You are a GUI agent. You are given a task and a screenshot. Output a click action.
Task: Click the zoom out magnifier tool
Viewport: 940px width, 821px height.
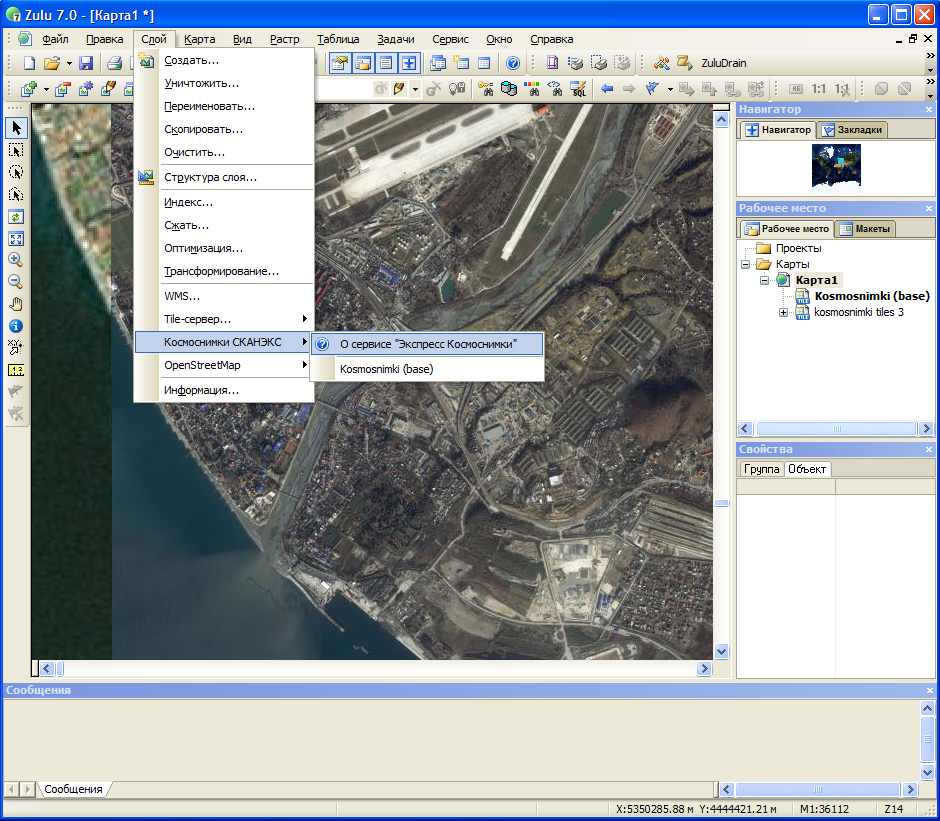click(x=16, y=281)
